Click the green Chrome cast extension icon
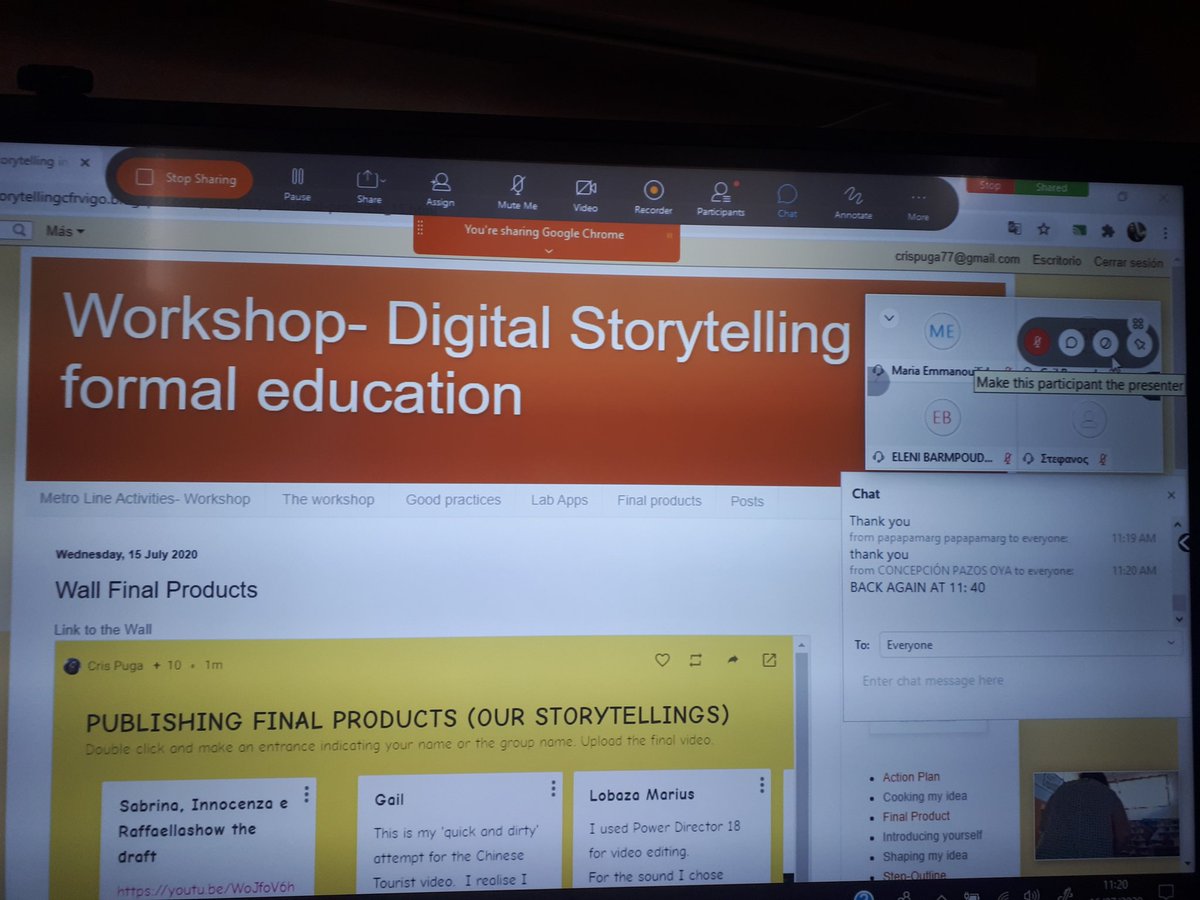This screenshot has height=900, width=1200. (x=1079, y=230)
